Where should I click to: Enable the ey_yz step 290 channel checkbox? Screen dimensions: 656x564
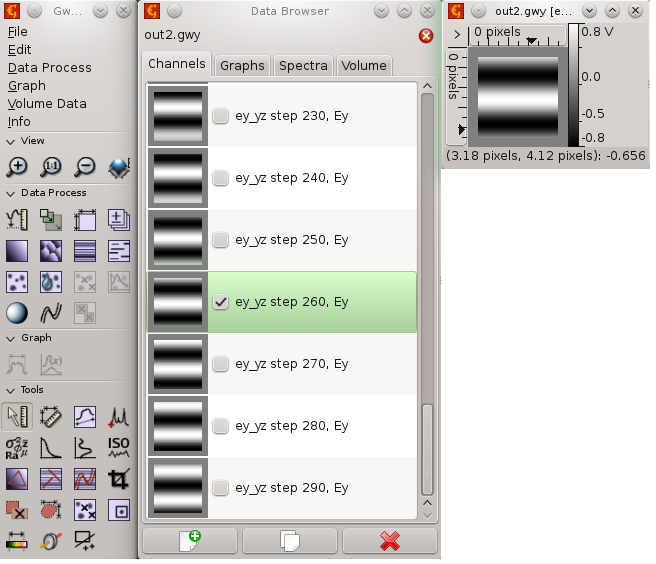pyautogui.click(x=220, y=487)
